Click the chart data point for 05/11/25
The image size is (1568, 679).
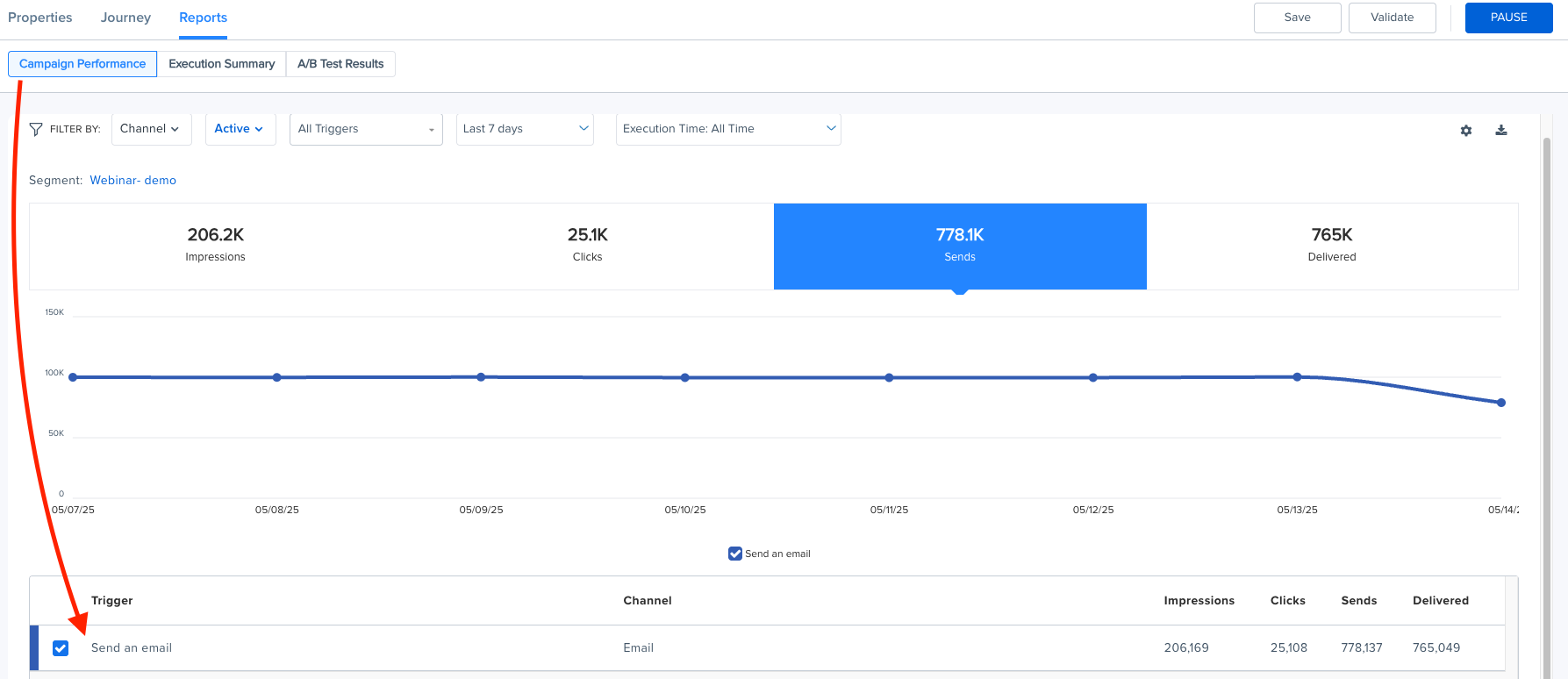889,378
